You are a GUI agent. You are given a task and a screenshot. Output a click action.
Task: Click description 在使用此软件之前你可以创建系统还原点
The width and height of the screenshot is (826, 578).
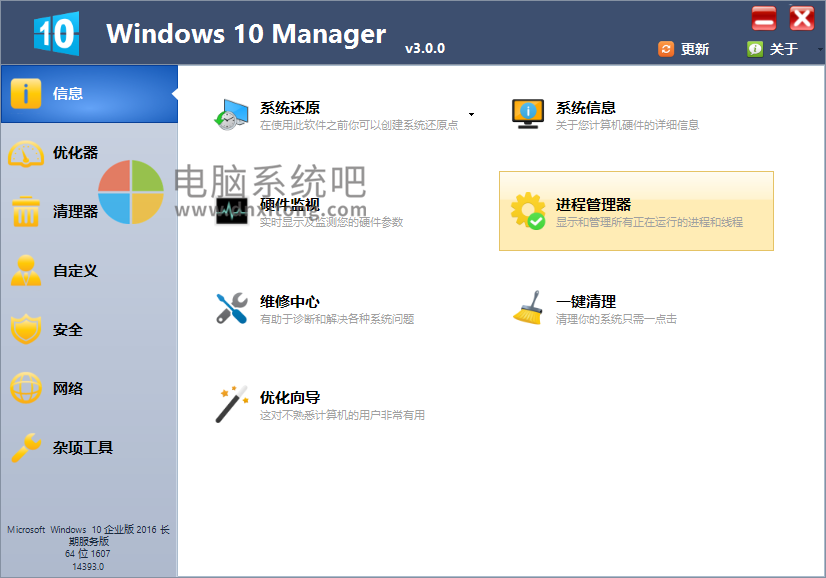coord(359,125)
